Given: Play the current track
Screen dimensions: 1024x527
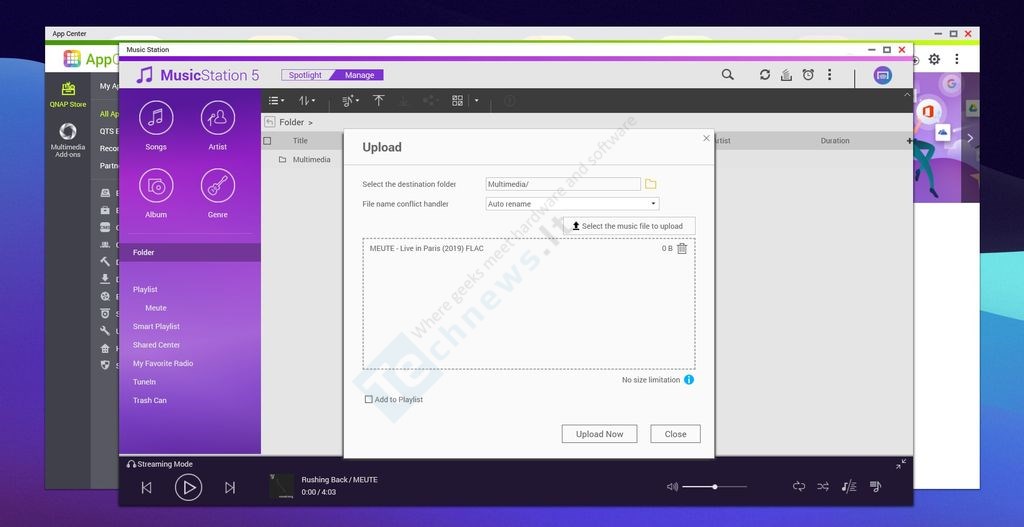Looking at the screenshot, I should tap(188, 487).
